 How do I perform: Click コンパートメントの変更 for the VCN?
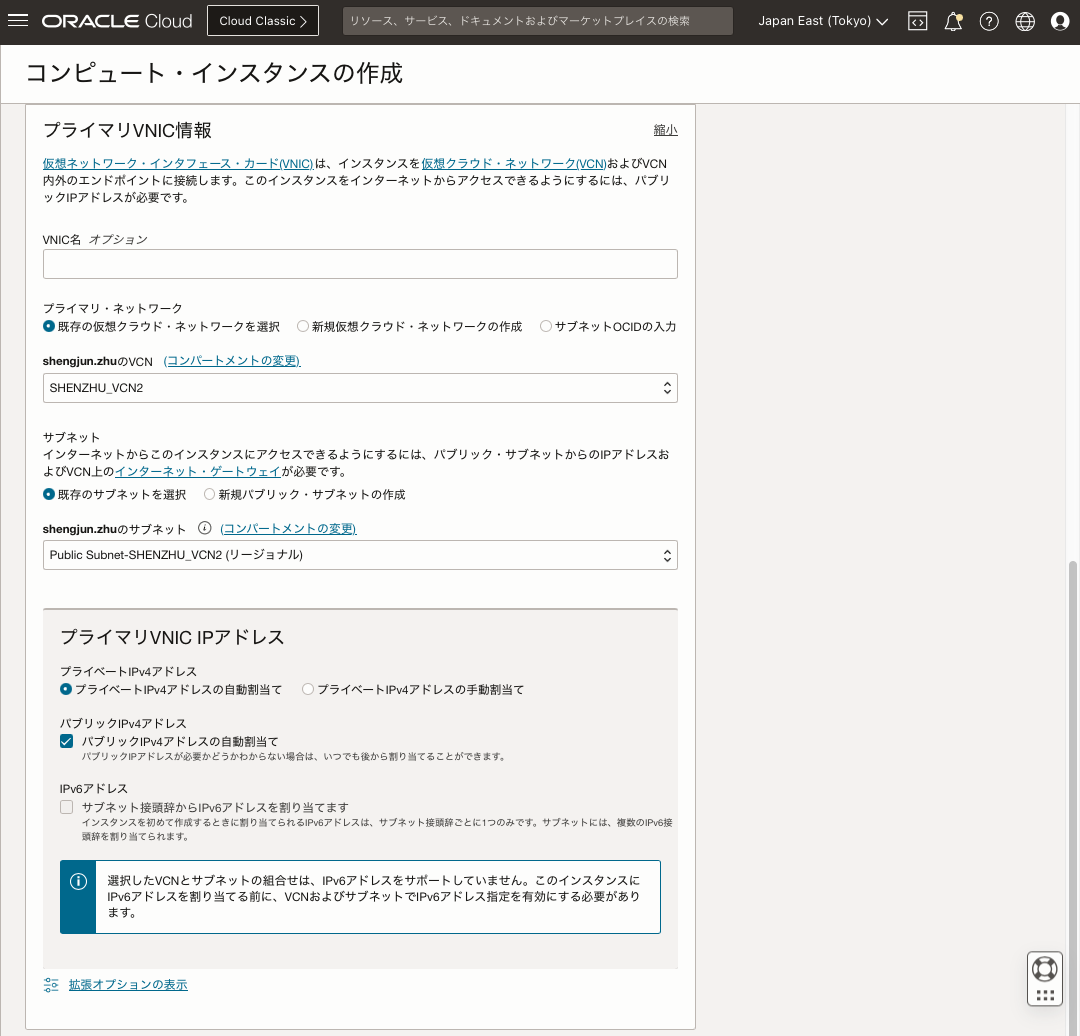231,360
